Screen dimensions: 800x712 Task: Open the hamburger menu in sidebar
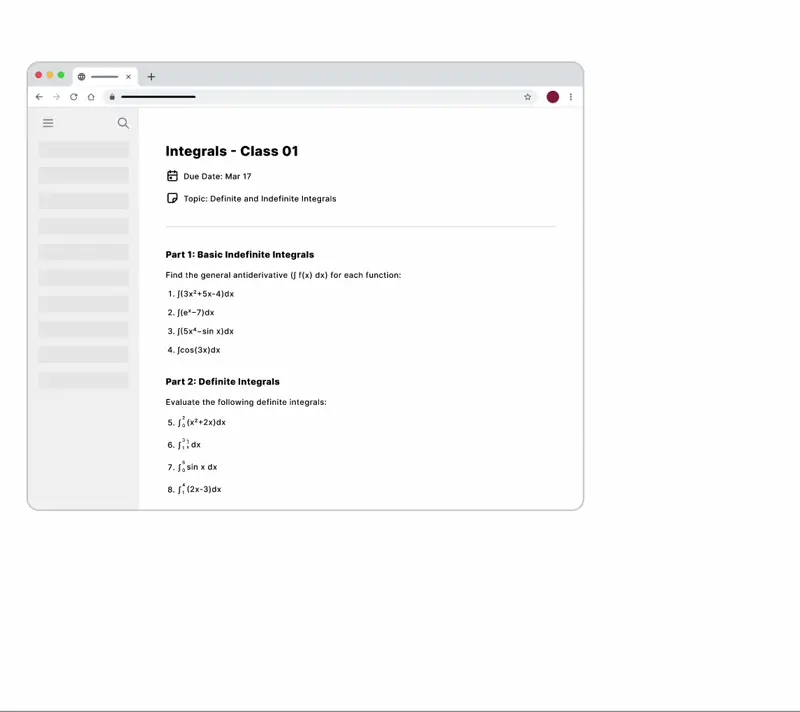pos(48,123)
